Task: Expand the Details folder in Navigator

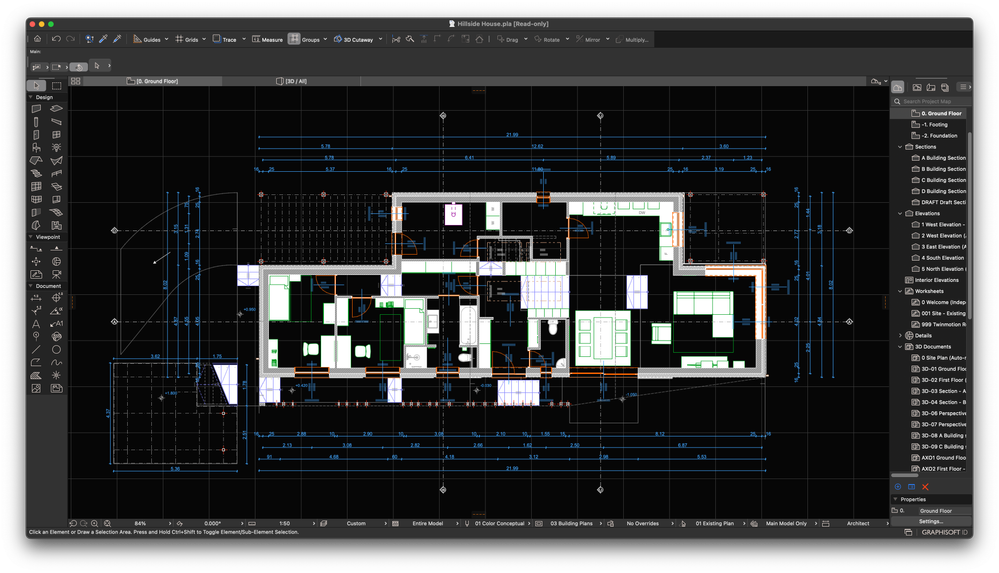Action: click(x=900, y=335)
